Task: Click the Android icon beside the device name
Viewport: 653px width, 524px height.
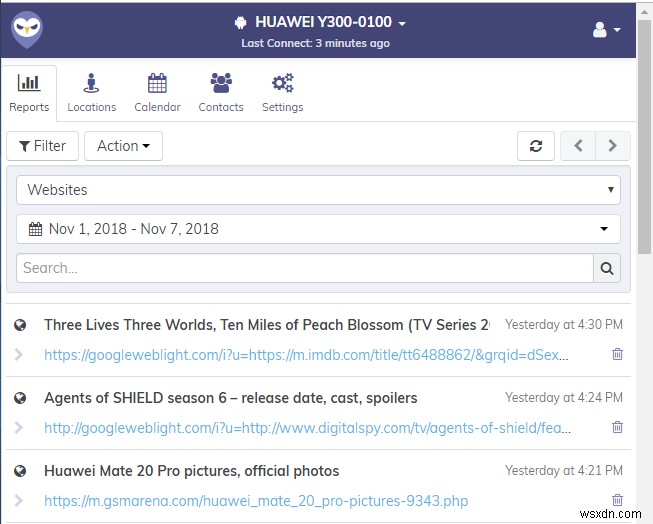Action: [x=240, y=22]
